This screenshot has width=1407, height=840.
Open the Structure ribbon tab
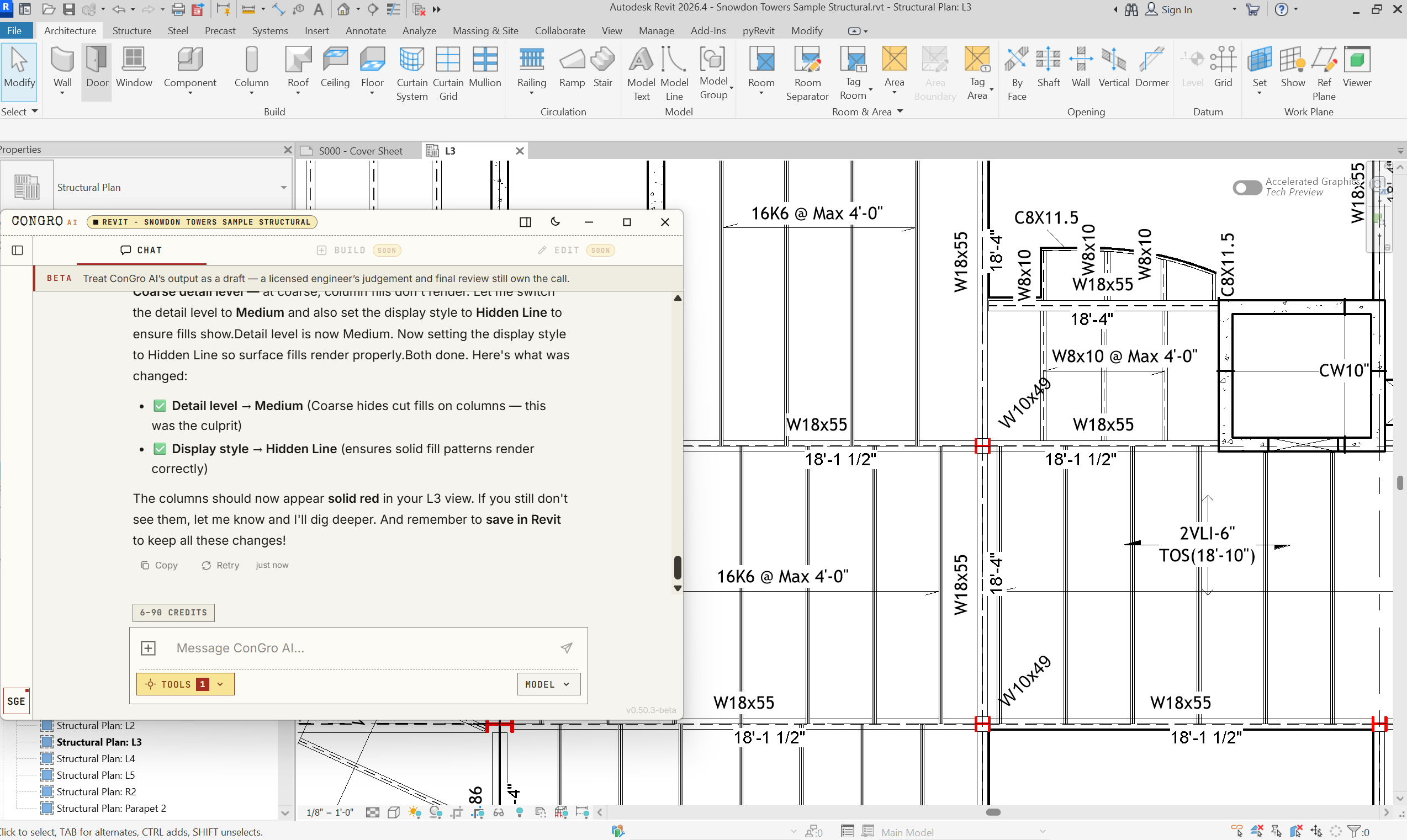click(x=131, y=30)
